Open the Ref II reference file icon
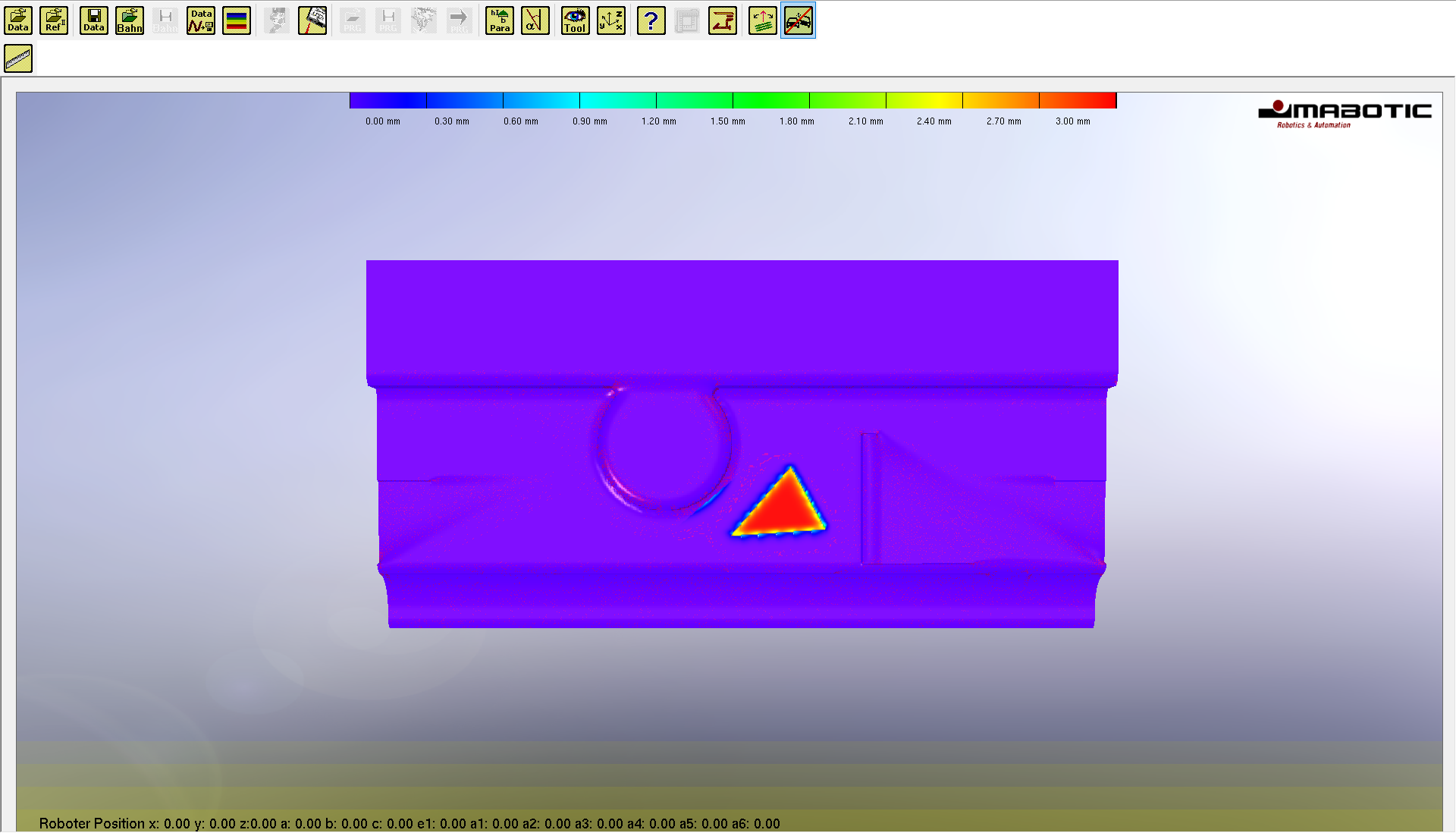This screenshot has width=1456, height=833. 54,20
